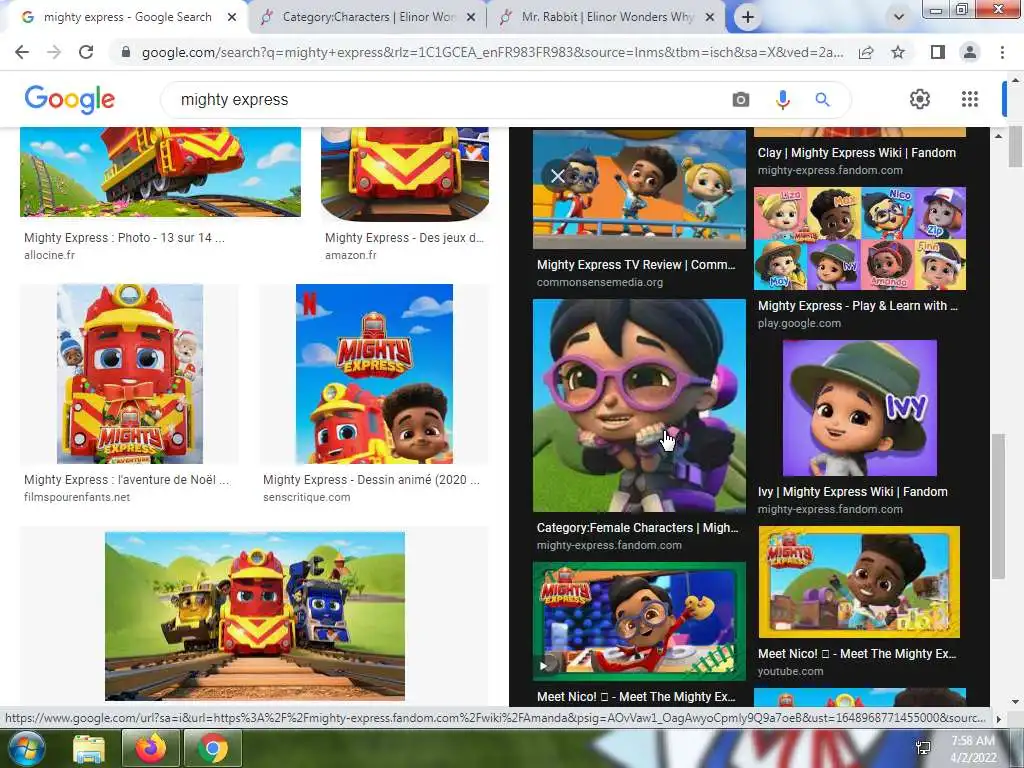Open Google quick settings gear

pos(920,99)
